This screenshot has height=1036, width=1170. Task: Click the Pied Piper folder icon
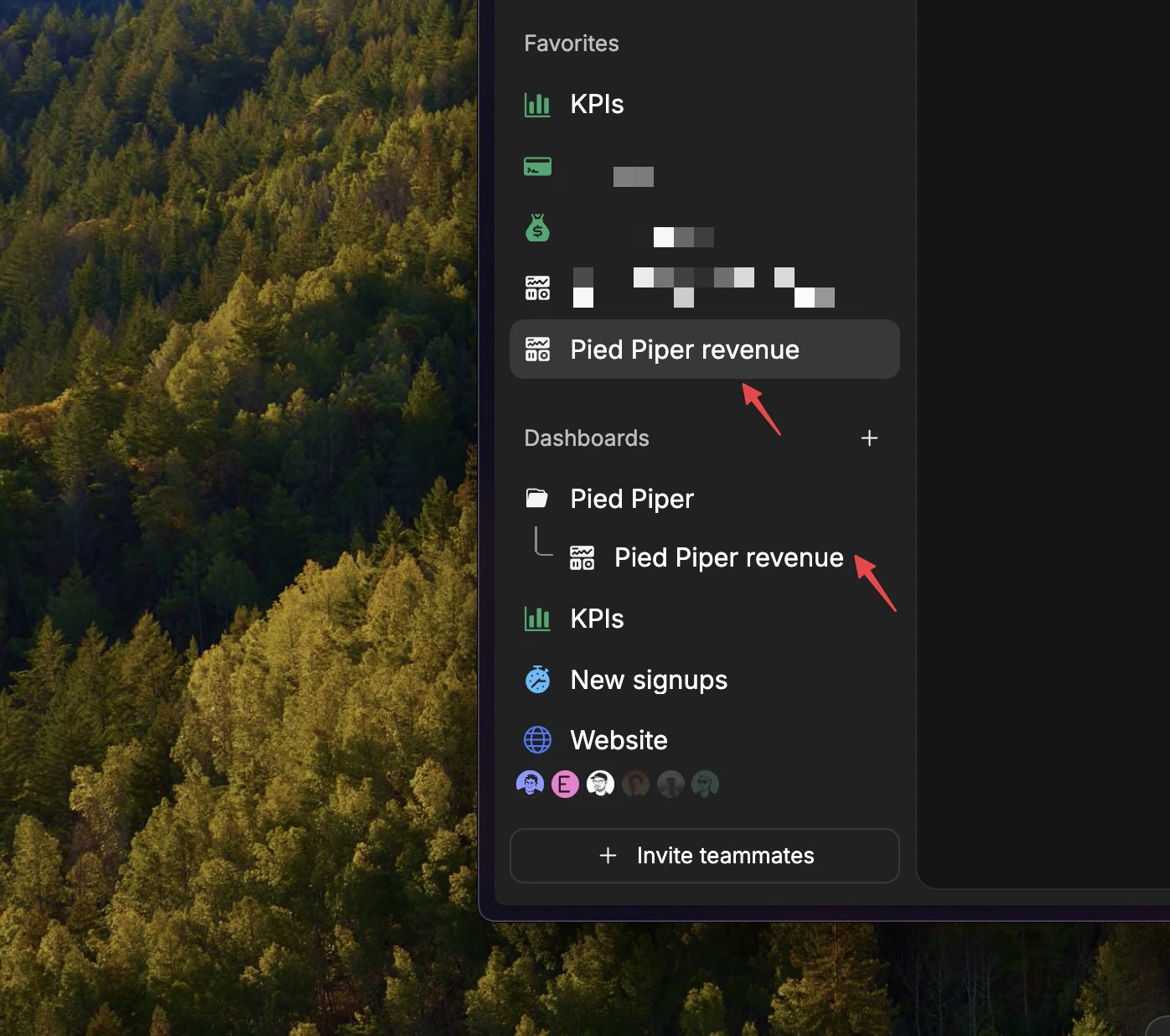[x=537, y=498]
